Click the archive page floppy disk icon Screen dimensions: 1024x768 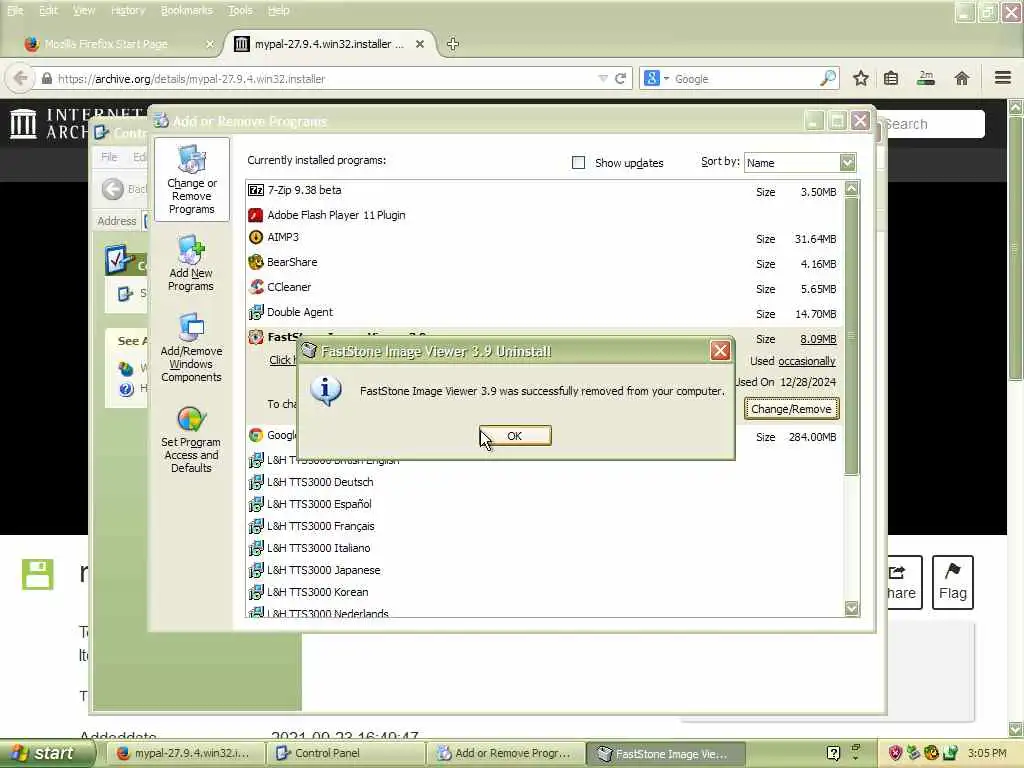[38, 574]
